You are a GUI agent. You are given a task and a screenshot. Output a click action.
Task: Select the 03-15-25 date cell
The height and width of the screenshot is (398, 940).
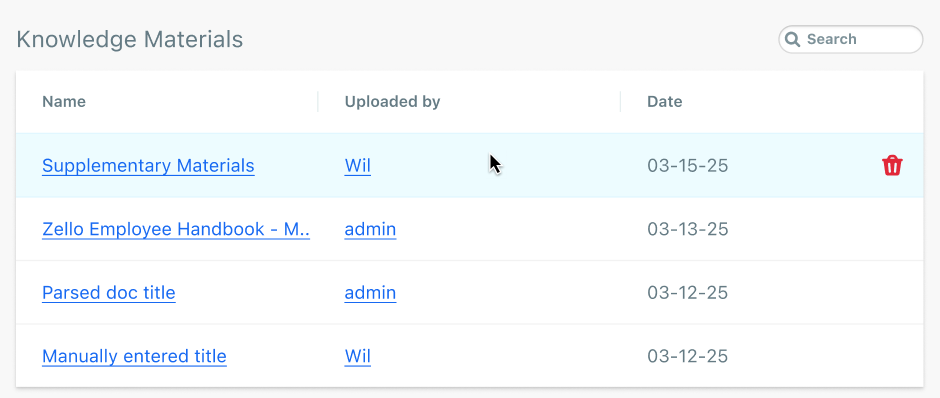click(x=688, y=165)
